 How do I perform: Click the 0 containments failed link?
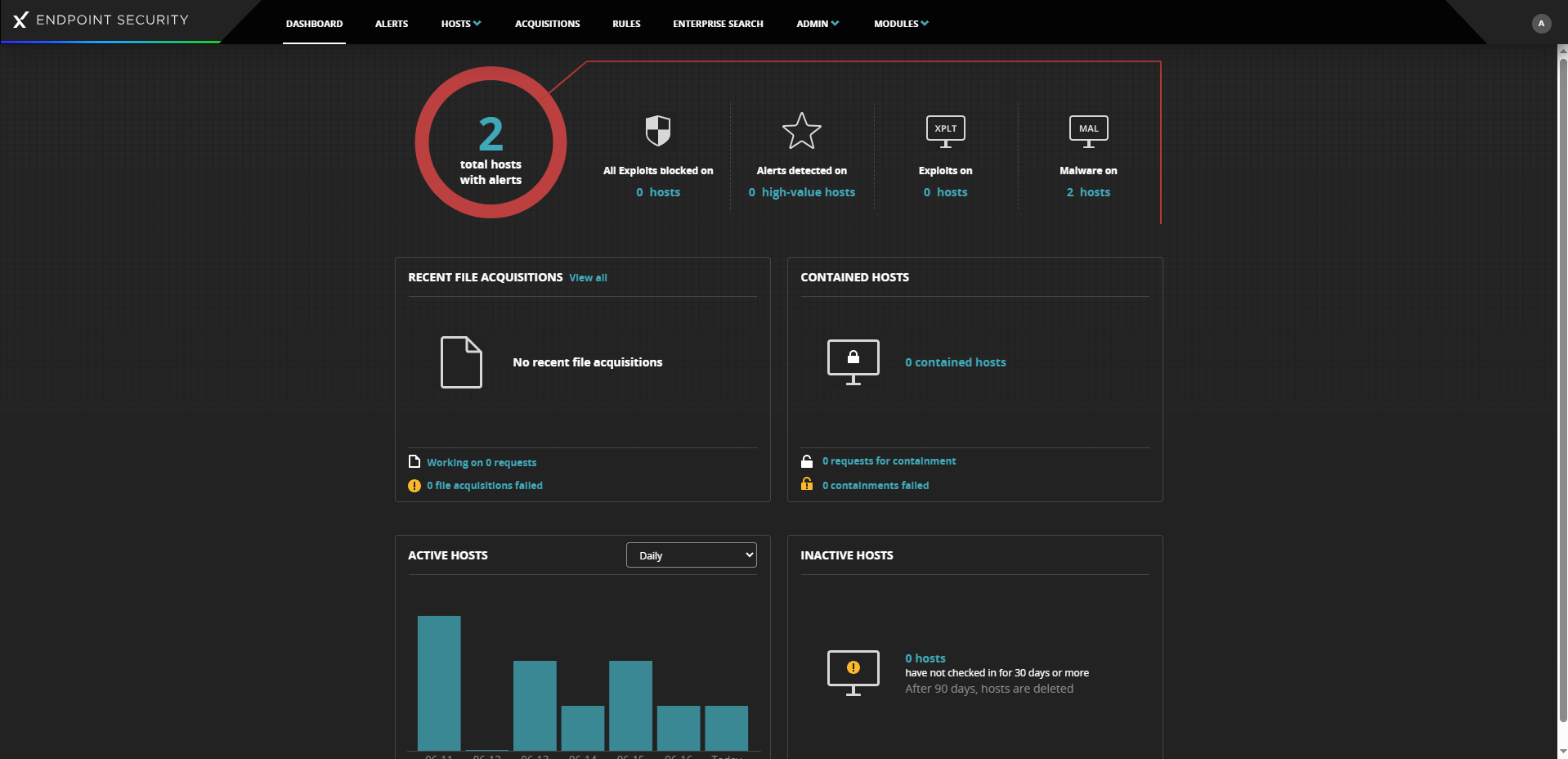click(x=875, y=486)
